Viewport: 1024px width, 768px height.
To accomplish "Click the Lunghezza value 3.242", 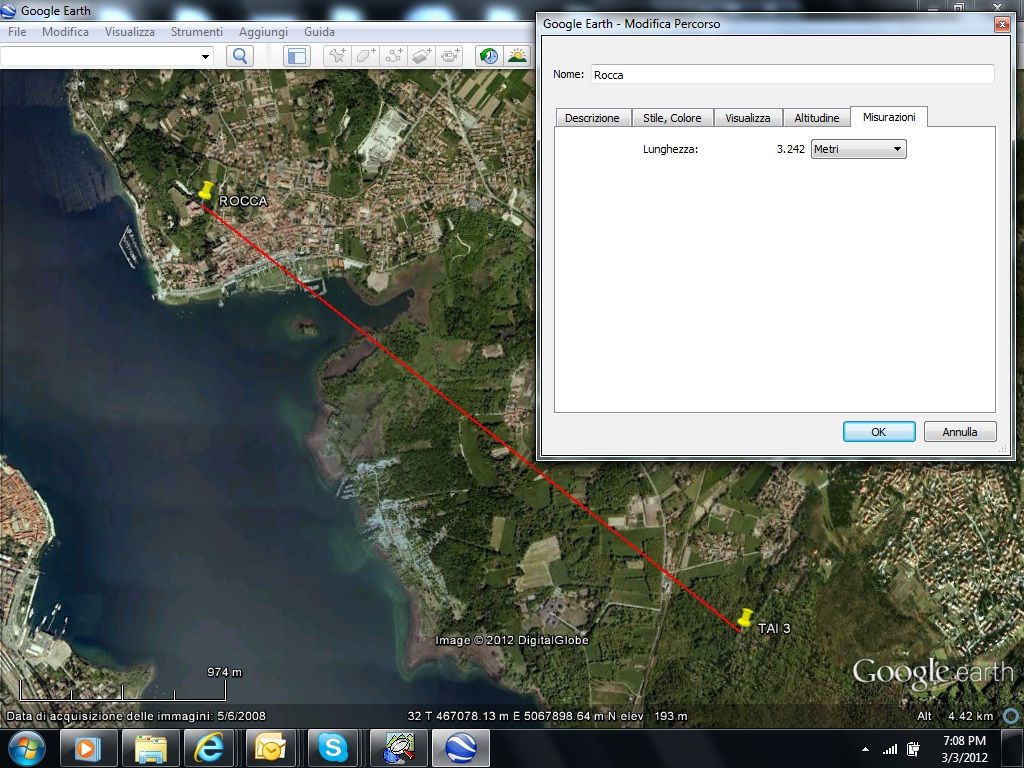I will (x=790, y=149).
